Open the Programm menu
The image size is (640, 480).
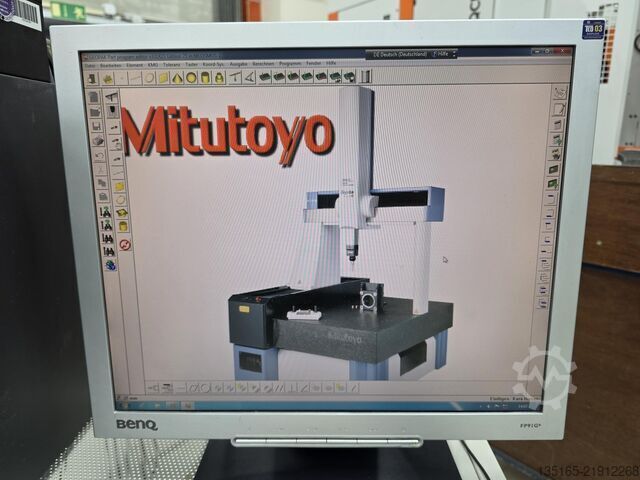[x=291, y=64]
